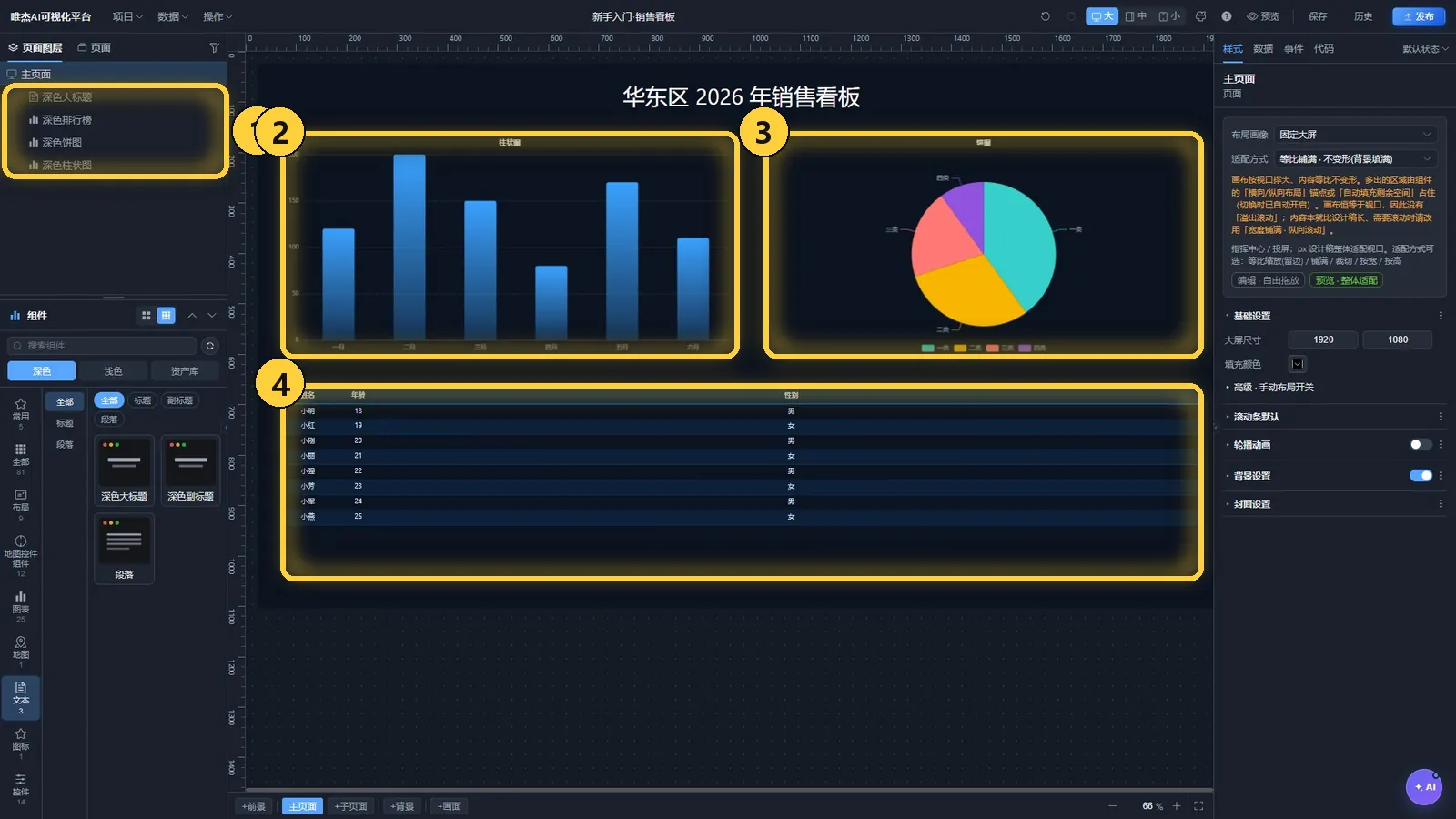Click the filter funnel icon in layers panel
The image size is (1456, 819).
click(x=214, y=47)
